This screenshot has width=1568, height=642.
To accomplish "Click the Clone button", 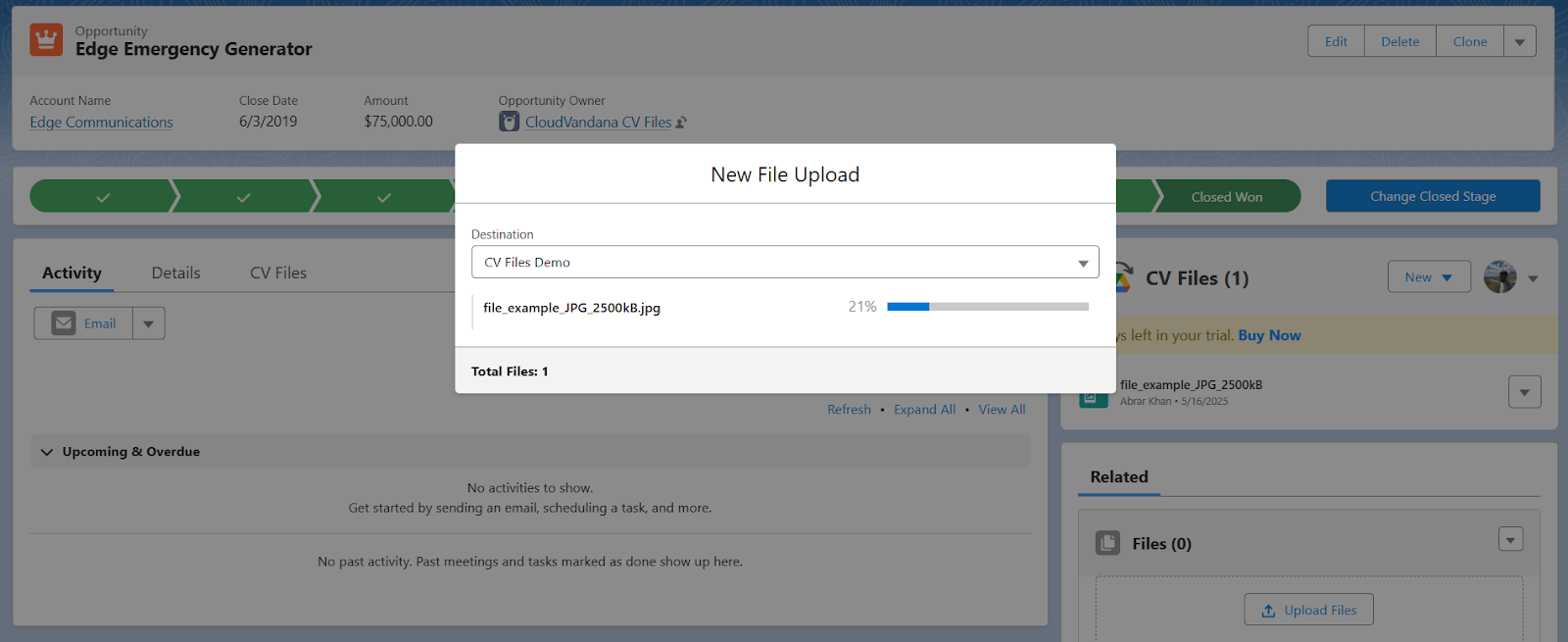I will pos(1470,41).
